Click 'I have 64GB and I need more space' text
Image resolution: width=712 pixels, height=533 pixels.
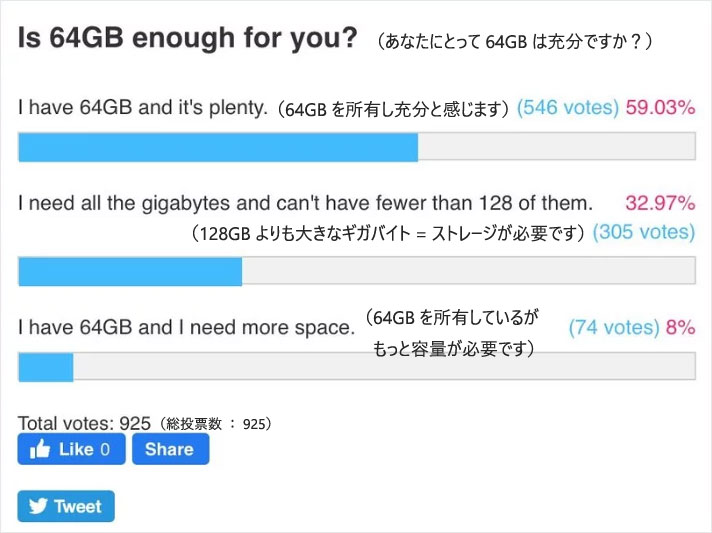[186, 327]
